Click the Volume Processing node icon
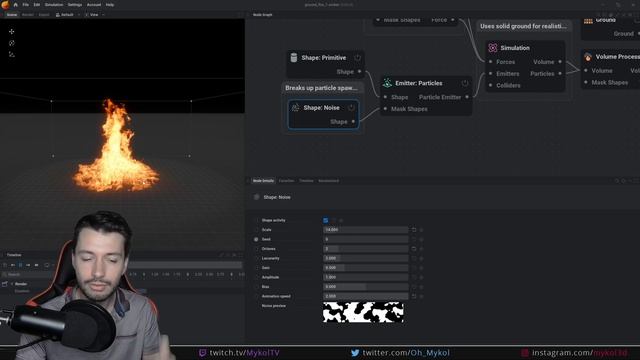Viewport: 640px width, 360px height. coord(588,57)
